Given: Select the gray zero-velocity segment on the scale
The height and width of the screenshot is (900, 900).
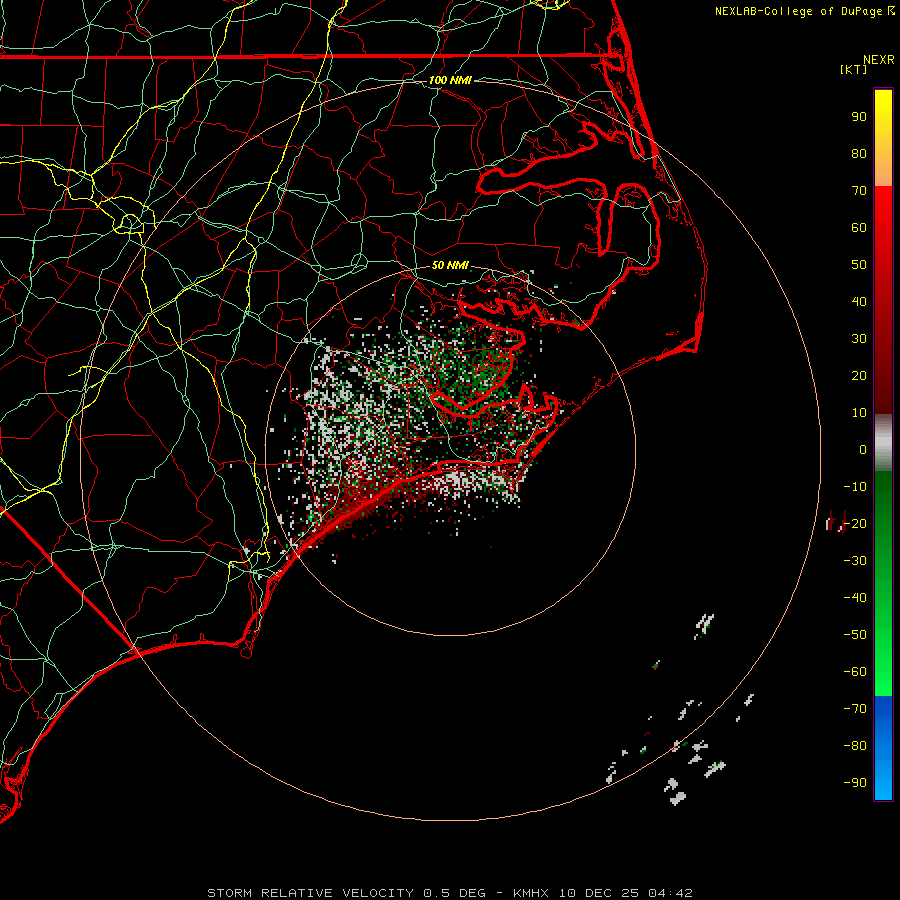Looking at the screenshot, I should coord(883,443).
